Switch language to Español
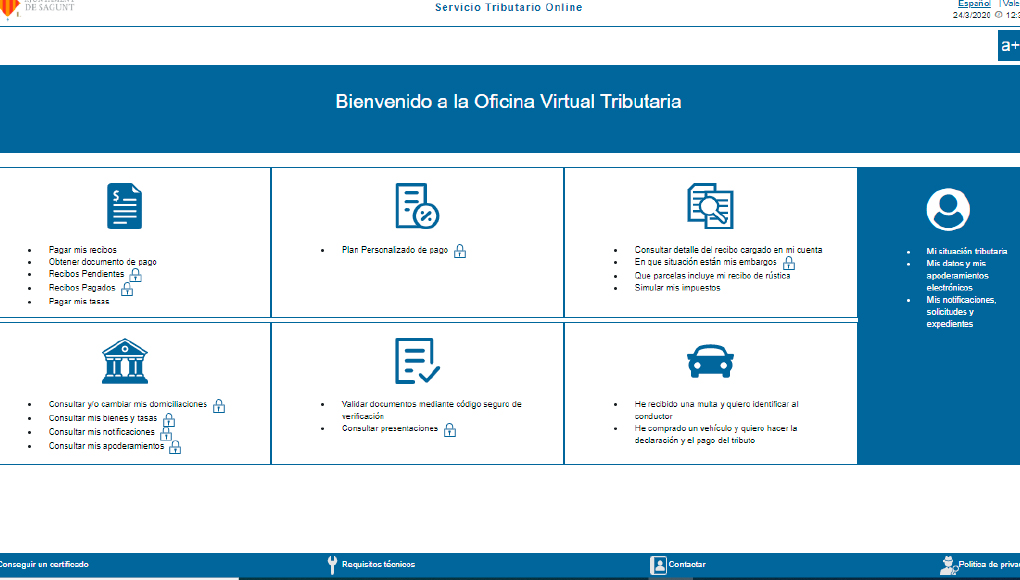Viewport: 1020px width, 580px height. click(972, 4)
